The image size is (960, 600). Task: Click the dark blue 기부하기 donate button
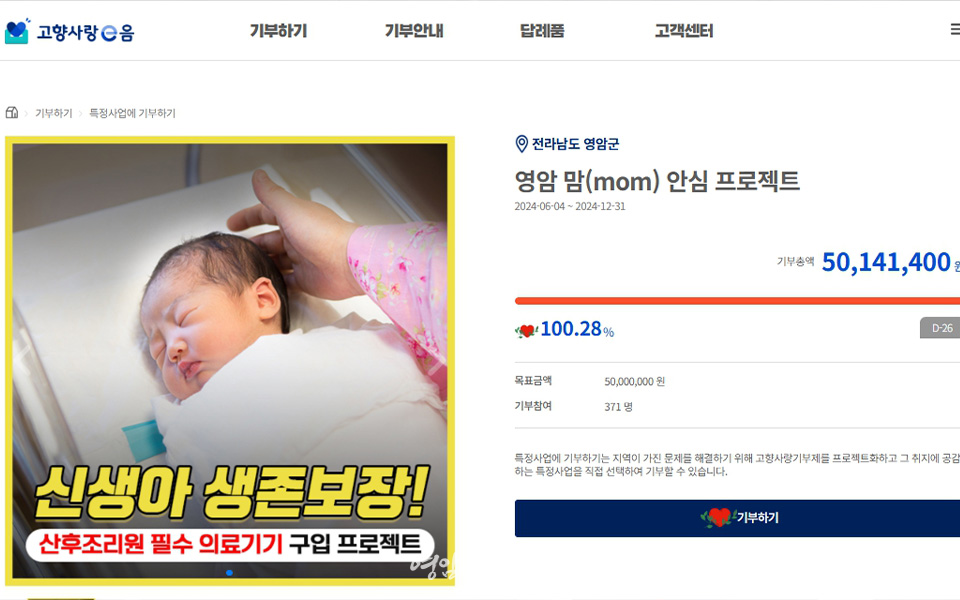[x=737, y=519]
